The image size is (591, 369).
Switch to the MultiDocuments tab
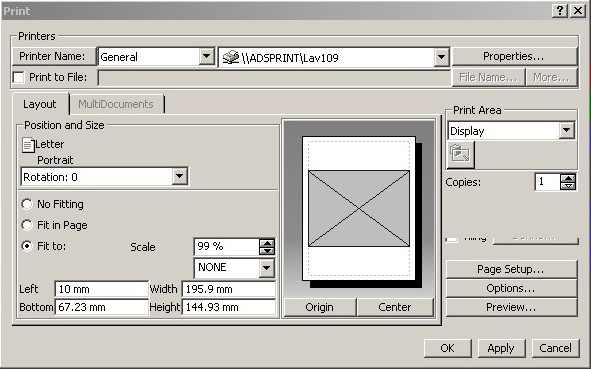tap(116, 104)
